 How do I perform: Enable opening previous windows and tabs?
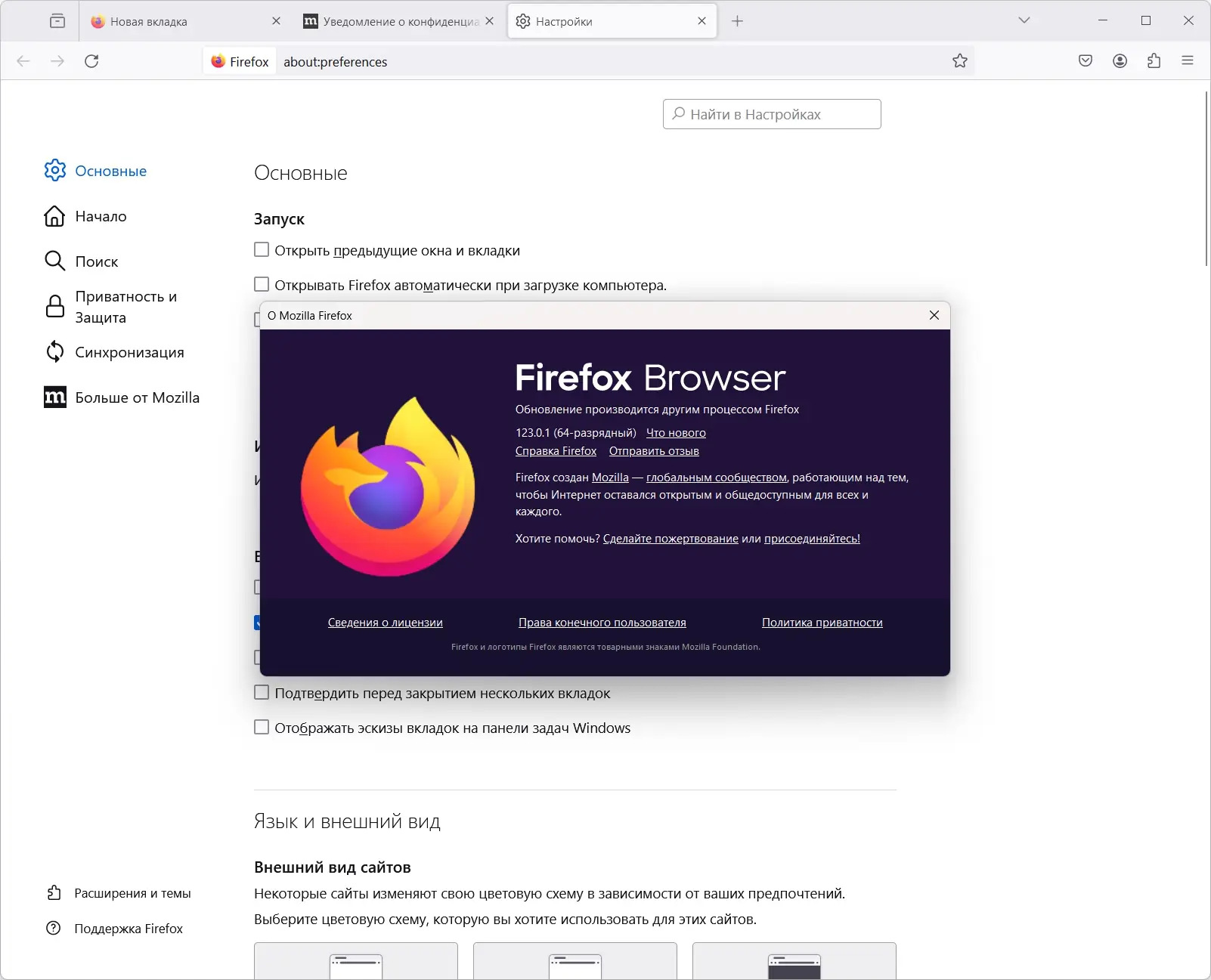pyautogui.click(x=262, y=249)
